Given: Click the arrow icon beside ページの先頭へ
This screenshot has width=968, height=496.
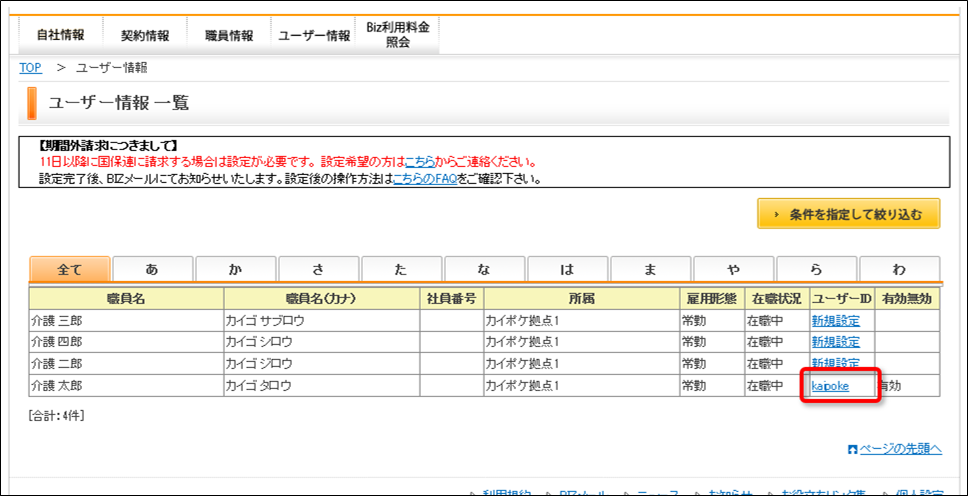Looking at the screenshot, I should (x=853, y=449).
